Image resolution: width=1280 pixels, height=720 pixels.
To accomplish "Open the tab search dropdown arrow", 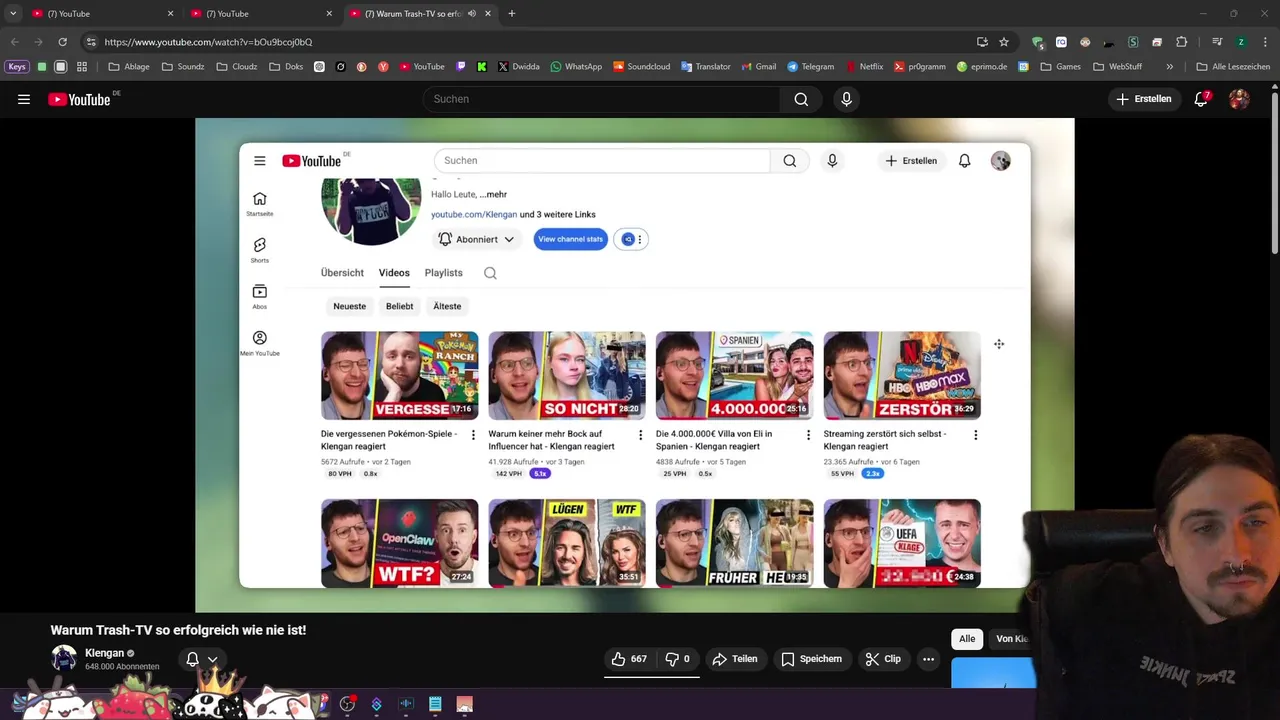I will 12,14.
